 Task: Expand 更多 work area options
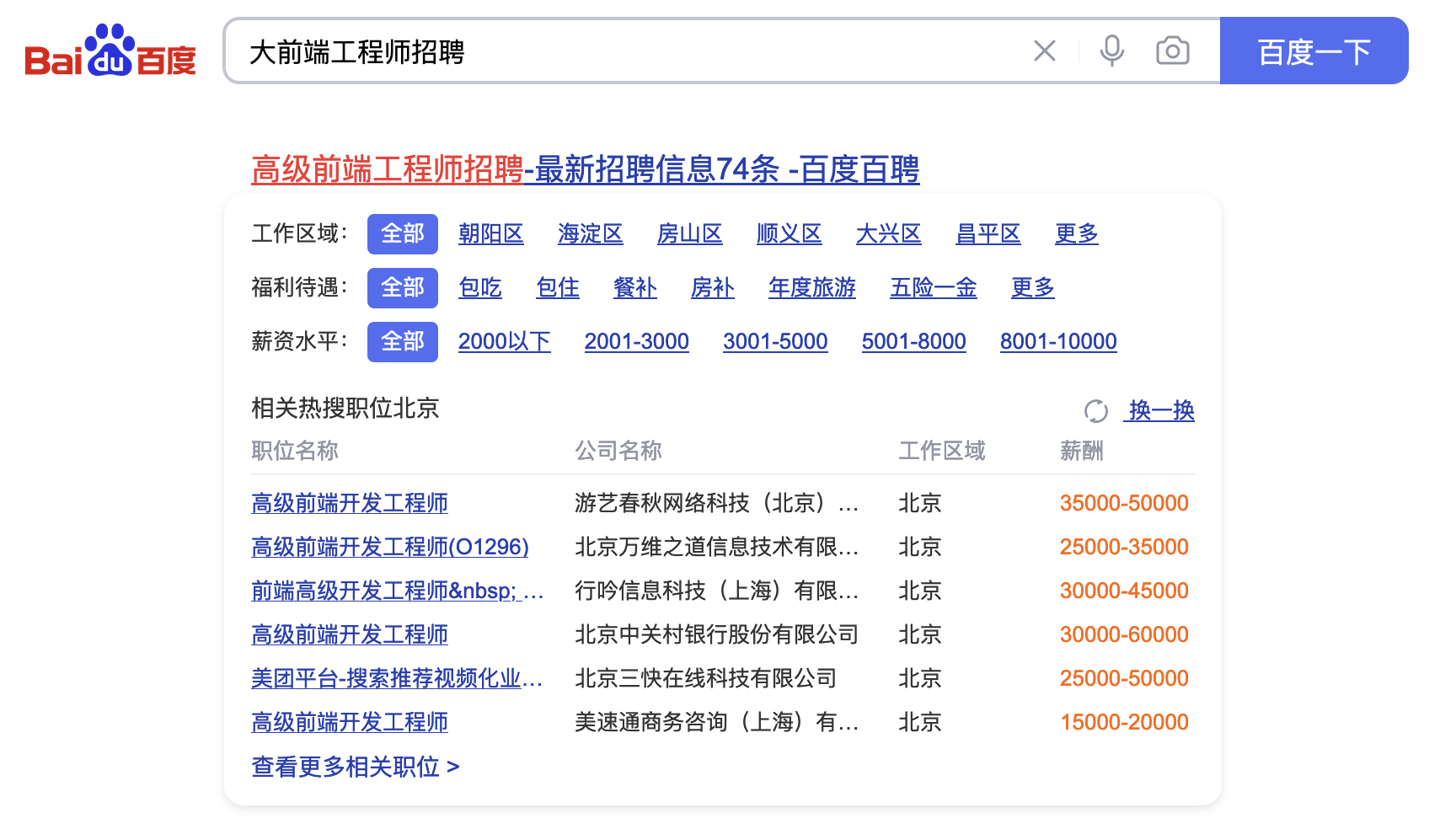1076,234
